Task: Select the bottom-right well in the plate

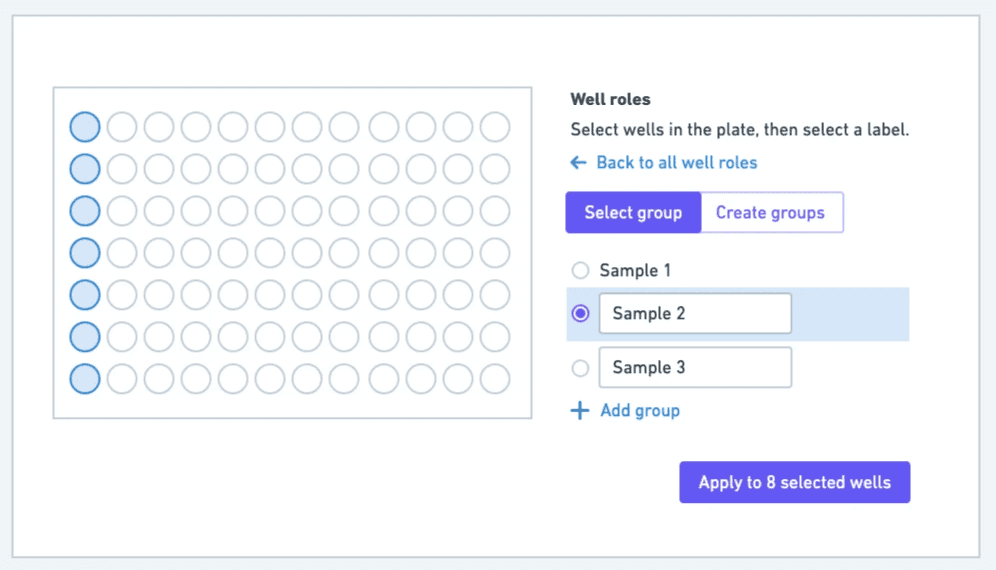Action: 495,379
